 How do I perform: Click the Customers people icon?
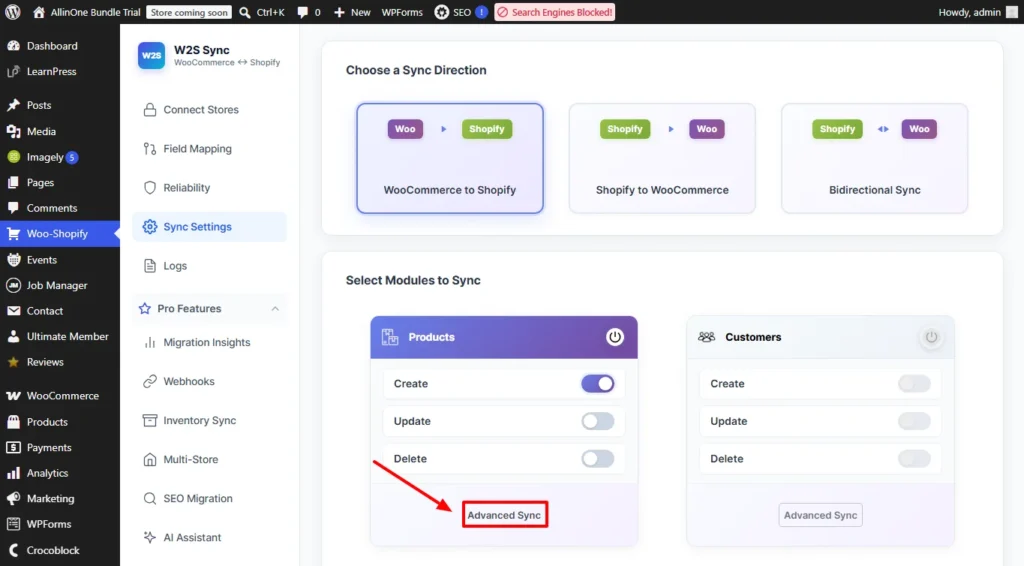point(707,337)
